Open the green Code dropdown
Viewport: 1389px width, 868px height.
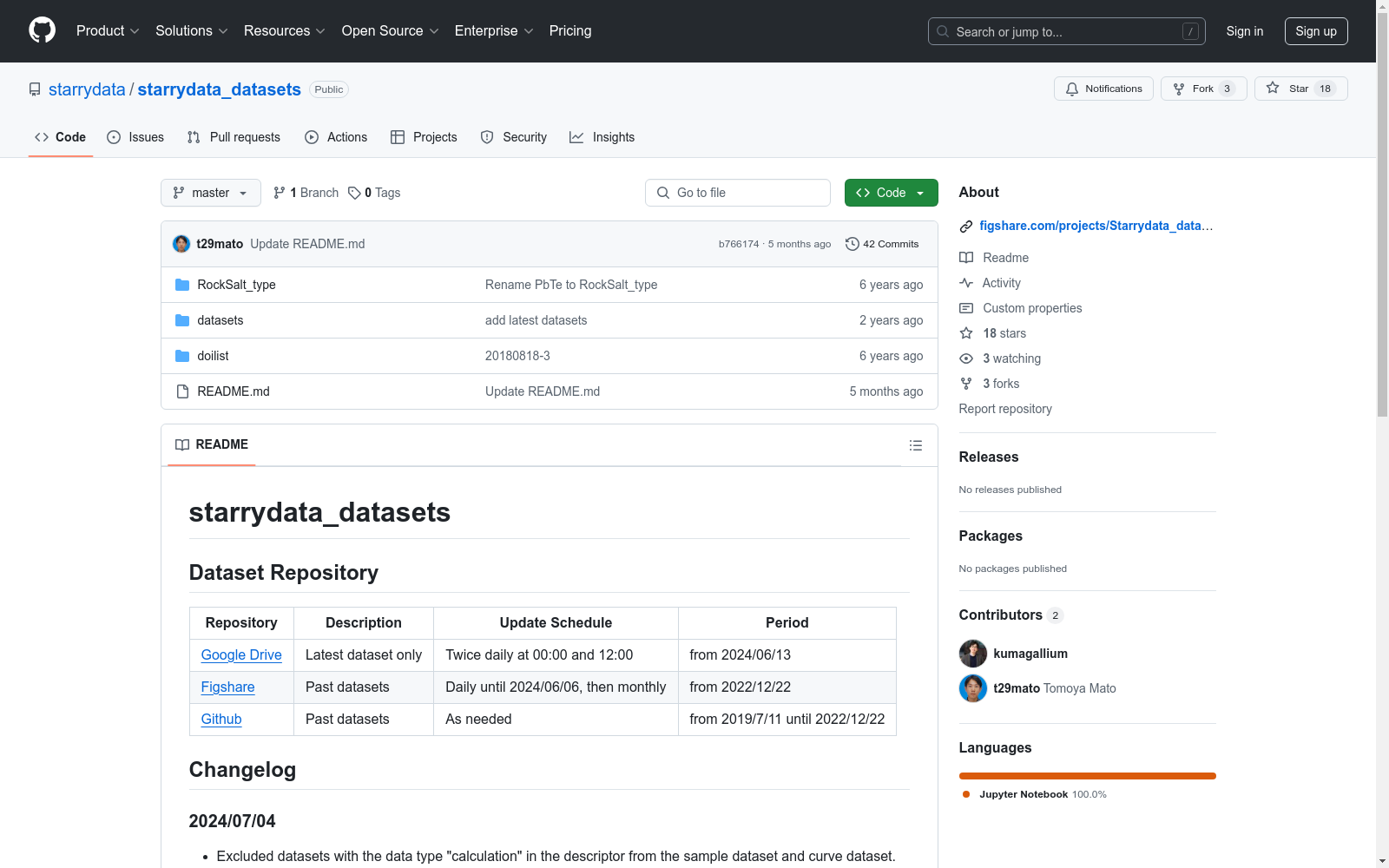tap(891, 193)
